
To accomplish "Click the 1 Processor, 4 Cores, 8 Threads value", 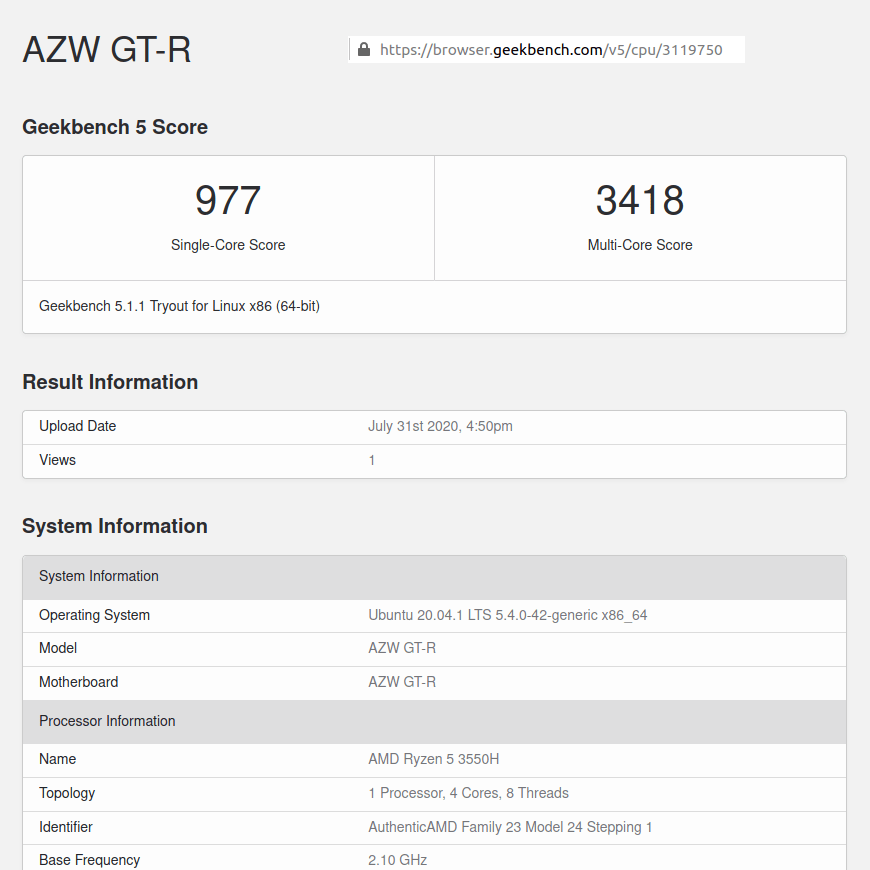I will (468, 793).
